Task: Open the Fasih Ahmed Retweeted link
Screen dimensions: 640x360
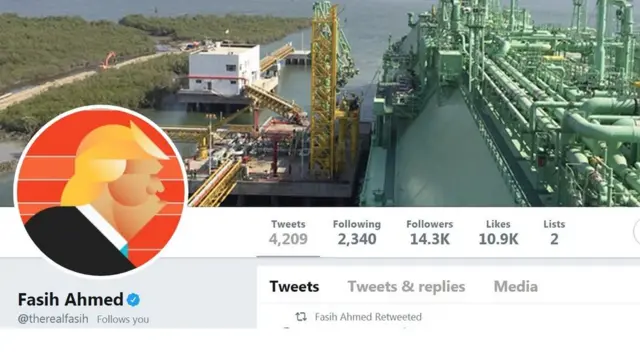Action: (368, 317)
